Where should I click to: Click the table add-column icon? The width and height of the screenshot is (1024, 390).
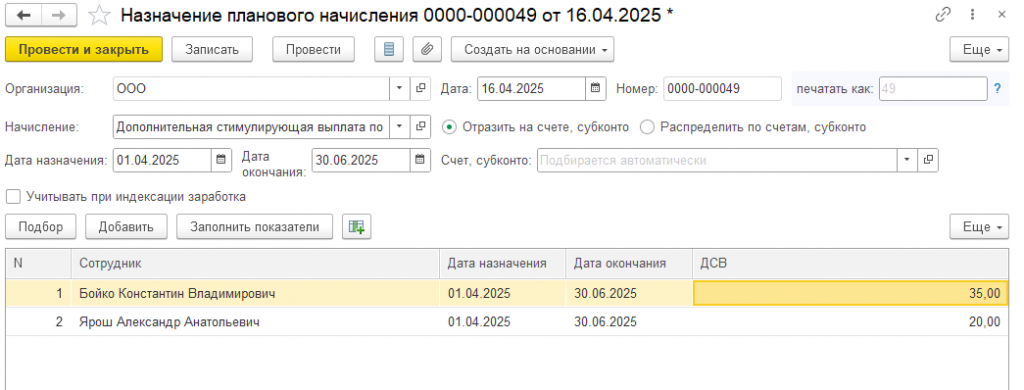coord(357,227)
